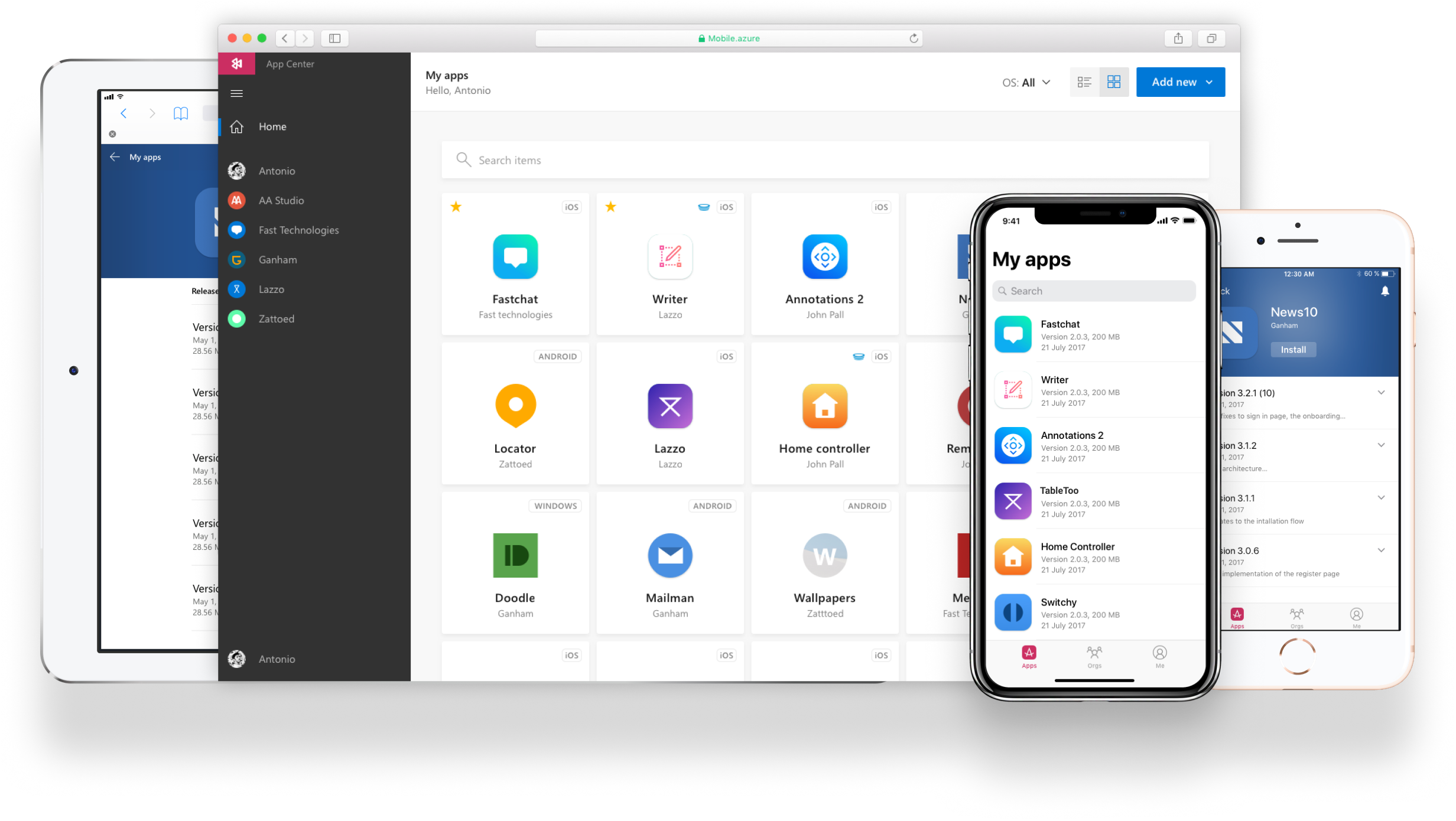
Task: Toggle grid view layout for My apps
Action: pyautogui.click(x=1114, y=81)
